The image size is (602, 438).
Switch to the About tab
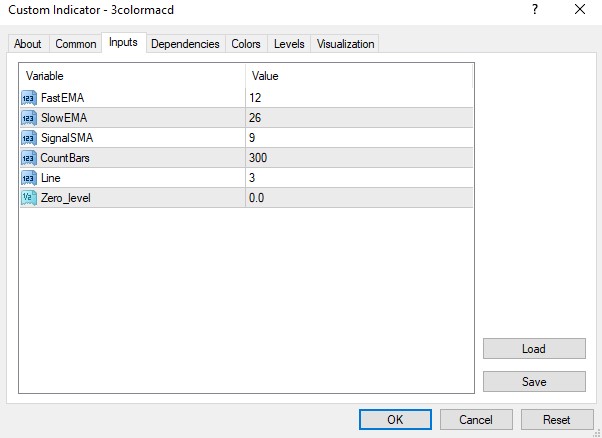[x=28, y=44]
